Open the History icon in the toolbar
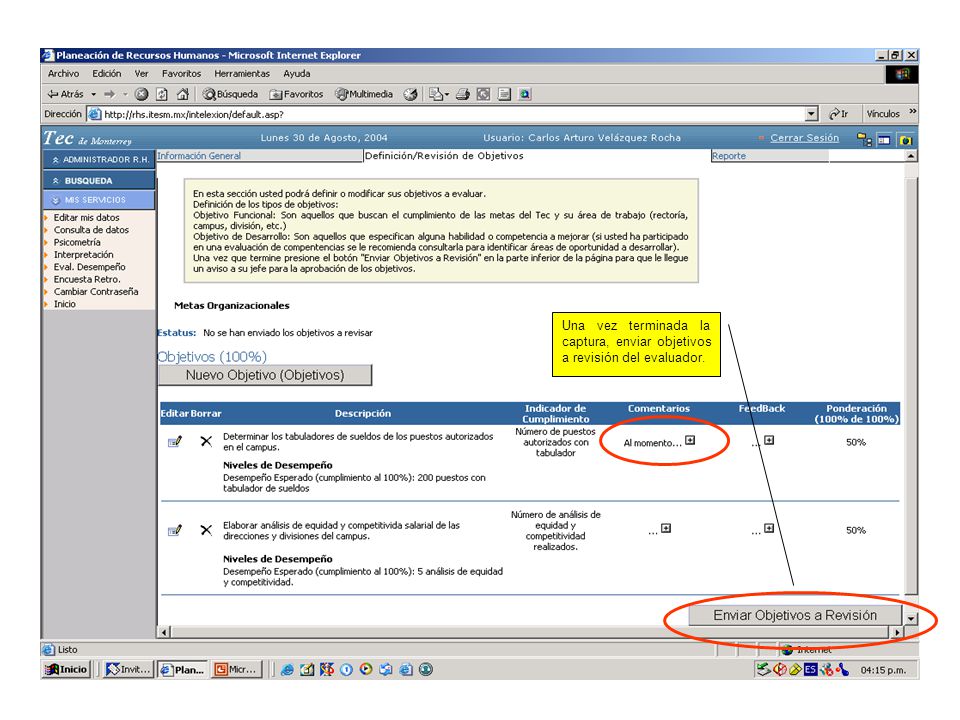The image size is (960, 720). click(x=411, y=94)
